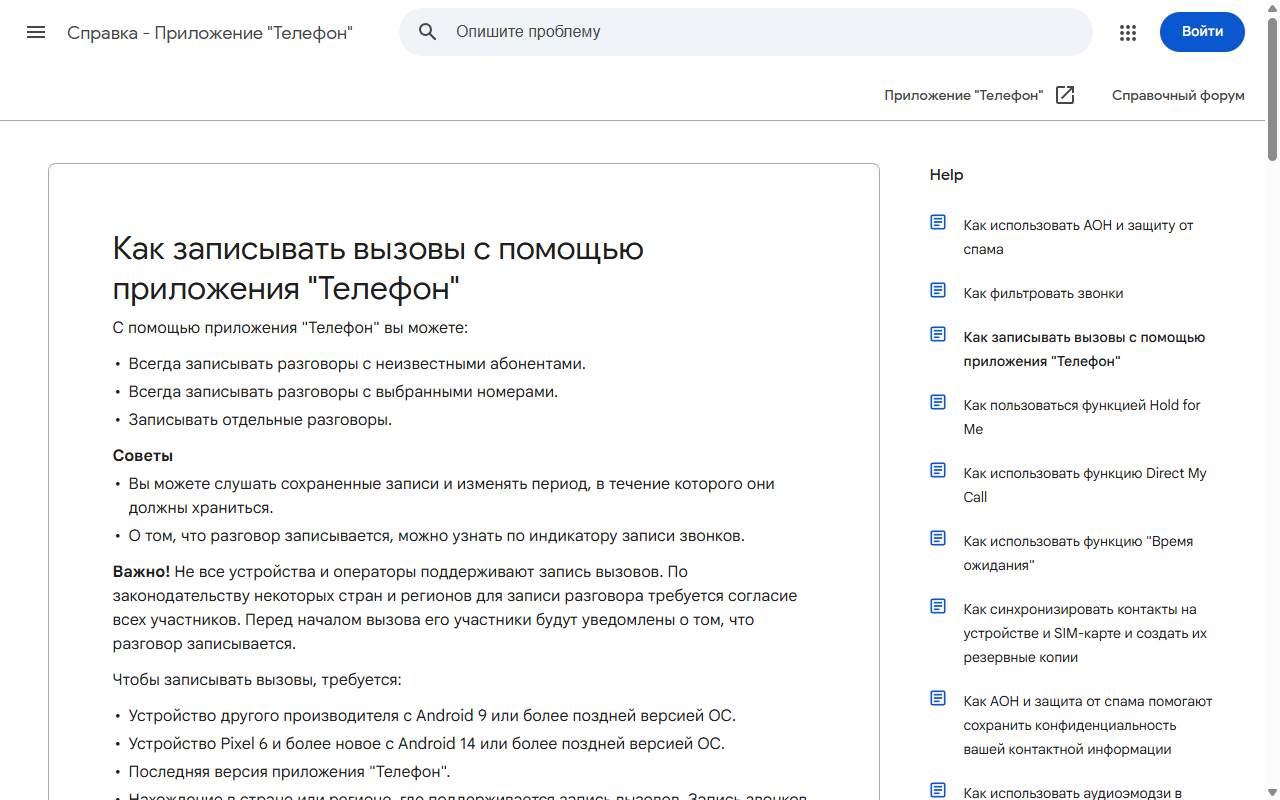Click the article icon for Как фильтровать звонки
Image resolution: width=1280 pixels, height=800 pixels.
(938, 290)
